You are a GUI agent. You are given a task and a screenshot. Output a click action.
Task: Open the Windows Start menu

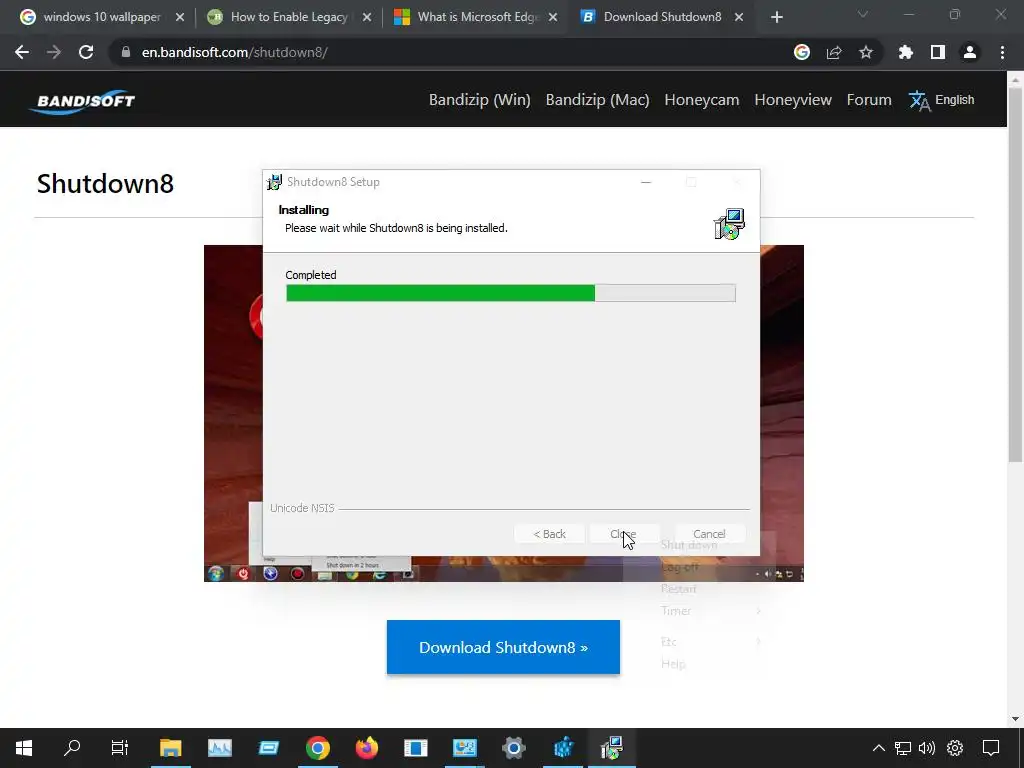pyautogui.click(x=24, y=748)
